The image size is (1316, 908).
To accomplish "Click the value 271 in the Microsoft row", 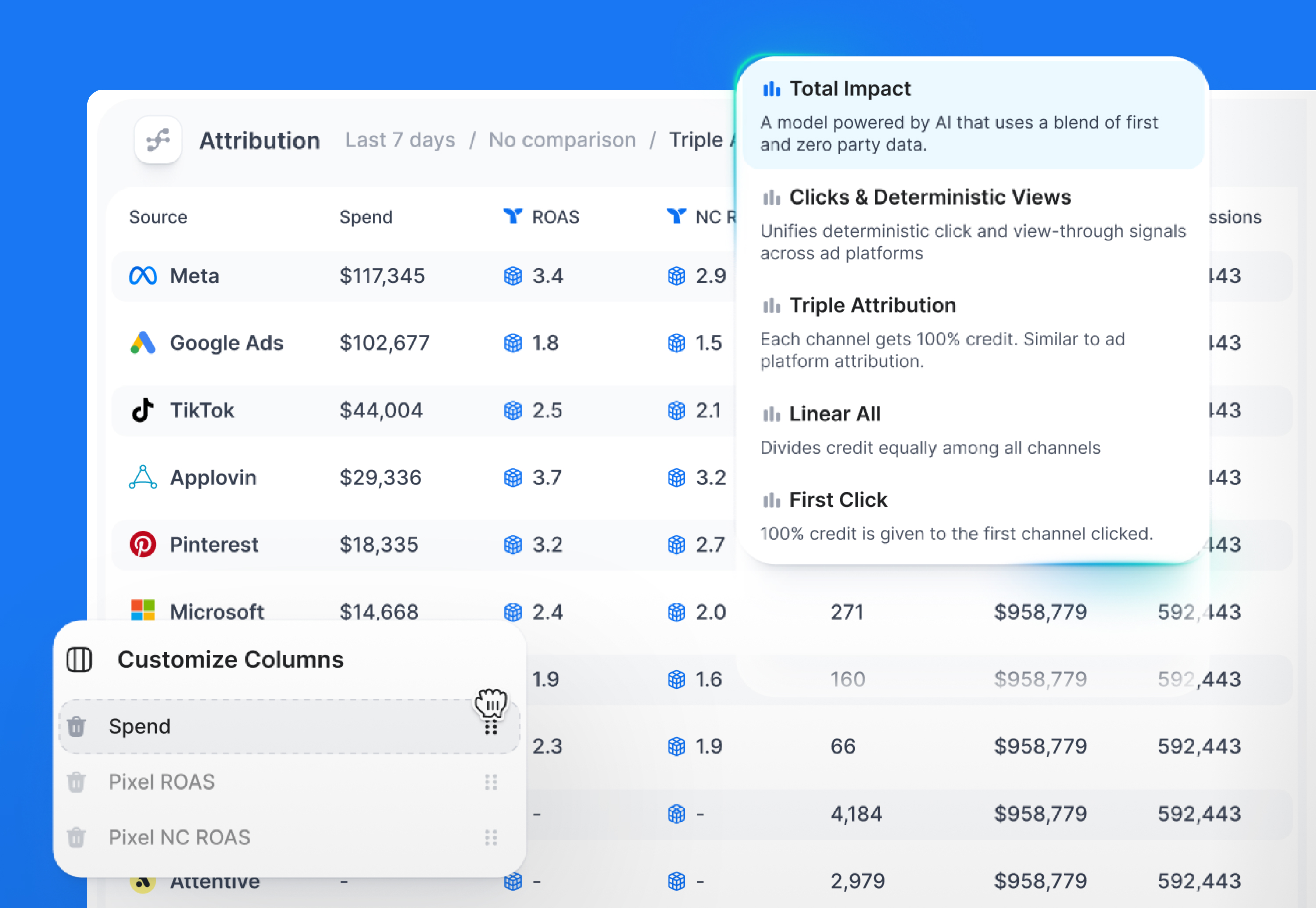I will (847, 612).
